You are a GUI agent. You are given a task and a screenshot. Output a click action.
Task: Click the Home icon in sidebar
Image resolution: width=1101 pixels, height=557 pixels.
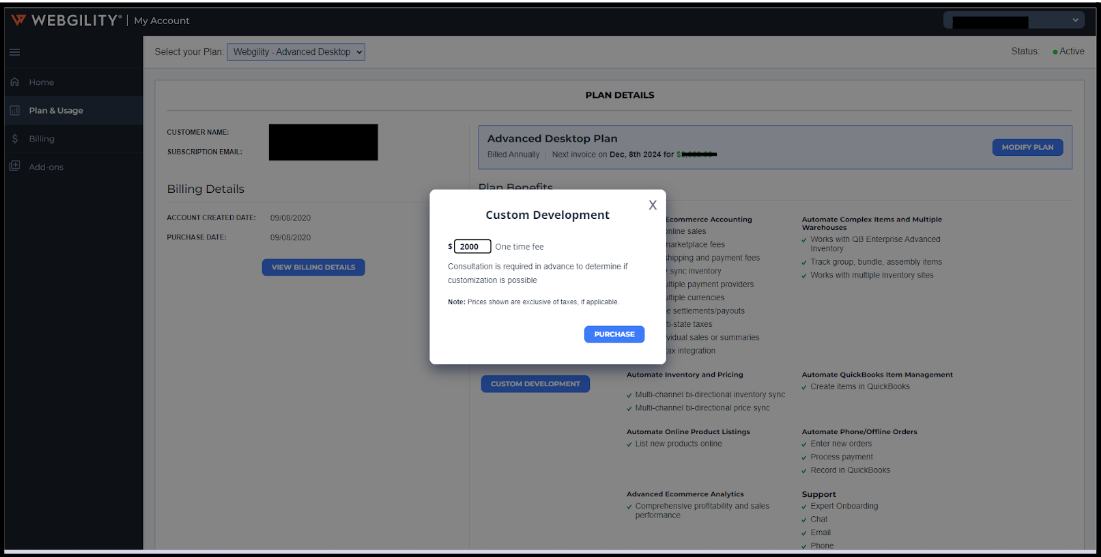tap(15, 82)
